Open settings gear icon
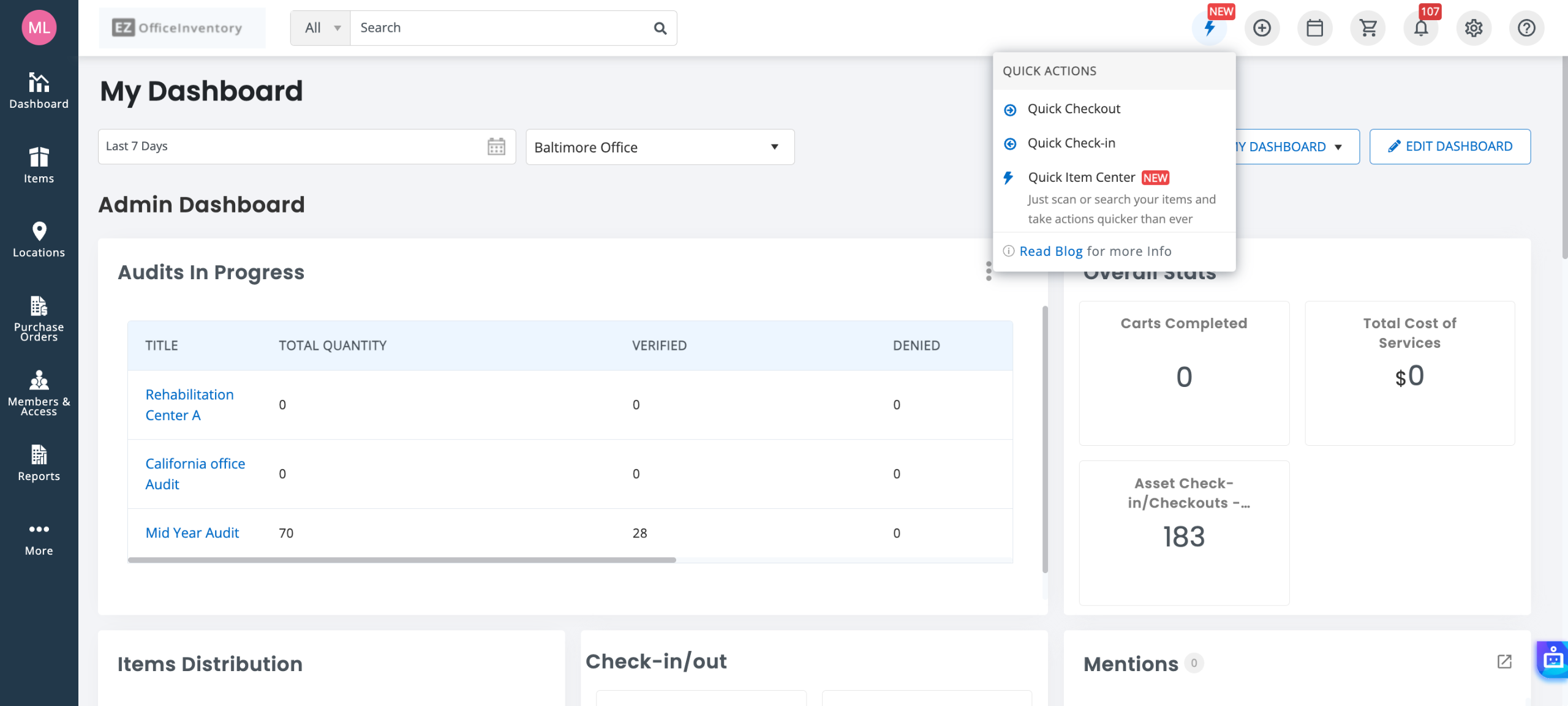 1474,28
